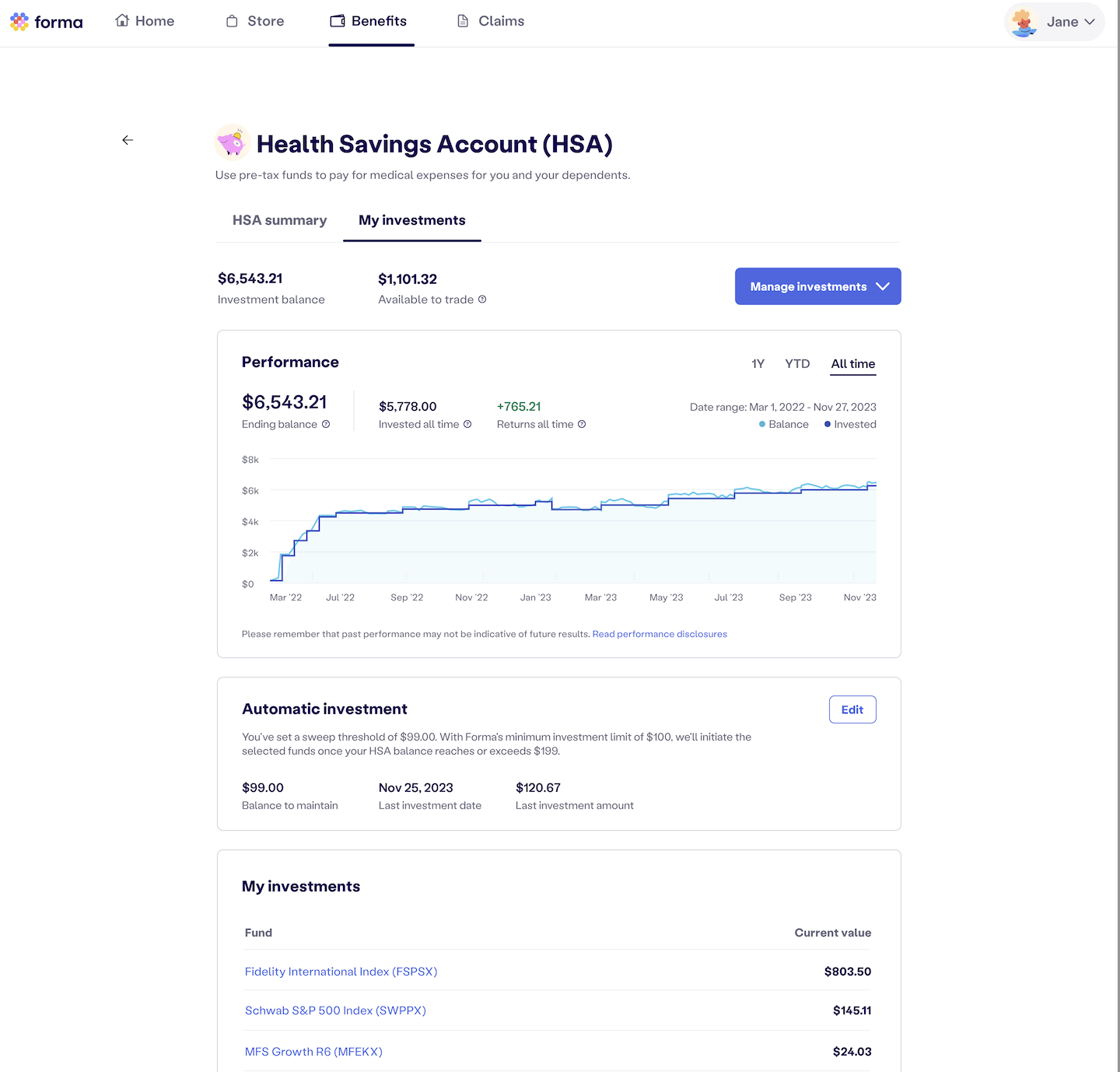Open Schwab S&P 500 Index (SWPPX) fund
Image resolution: width=1120 pixels, height=1072 pixels.
335,1011
